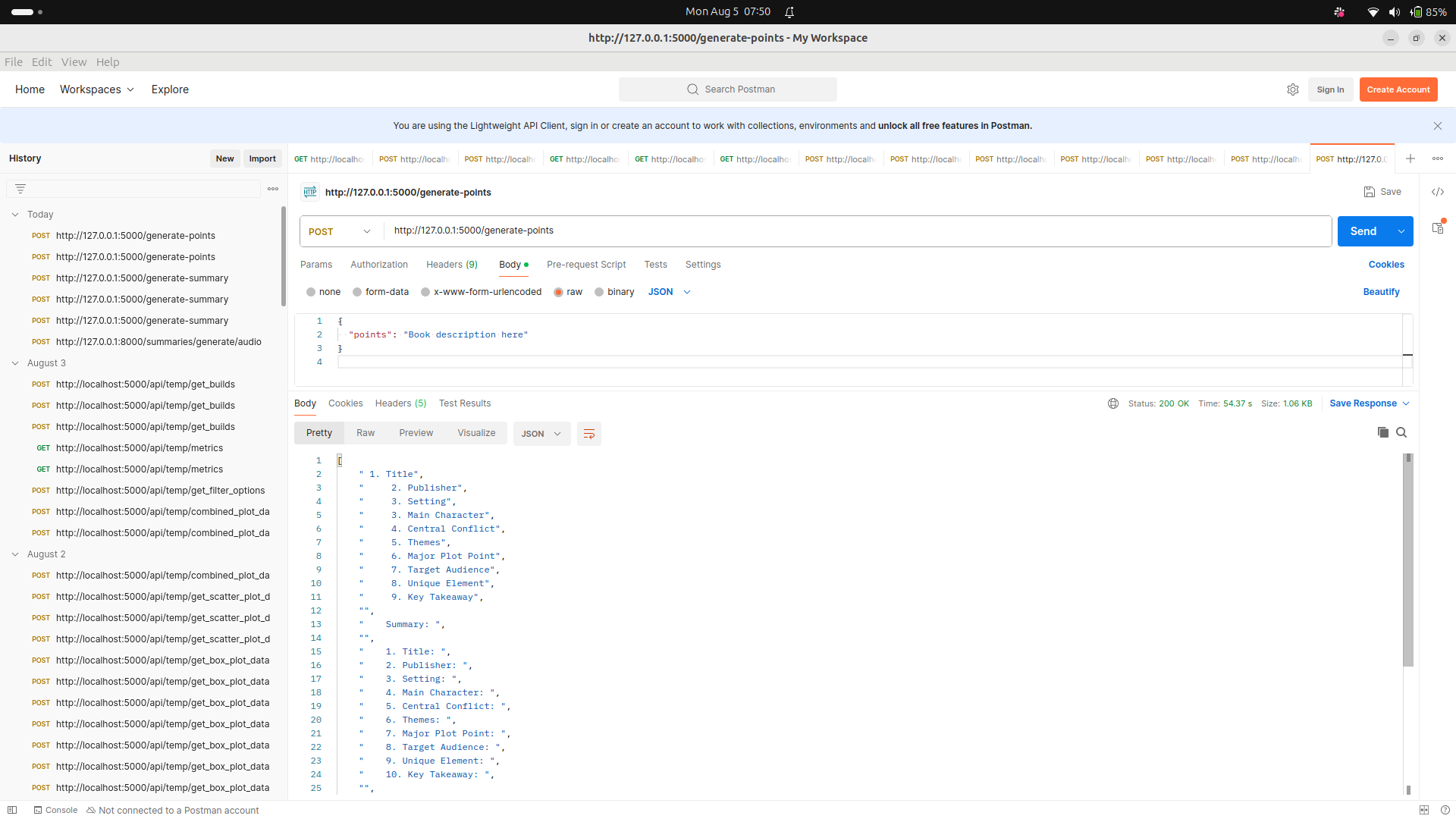
Task: Click the network globe icon
Action: [1113, 403]
